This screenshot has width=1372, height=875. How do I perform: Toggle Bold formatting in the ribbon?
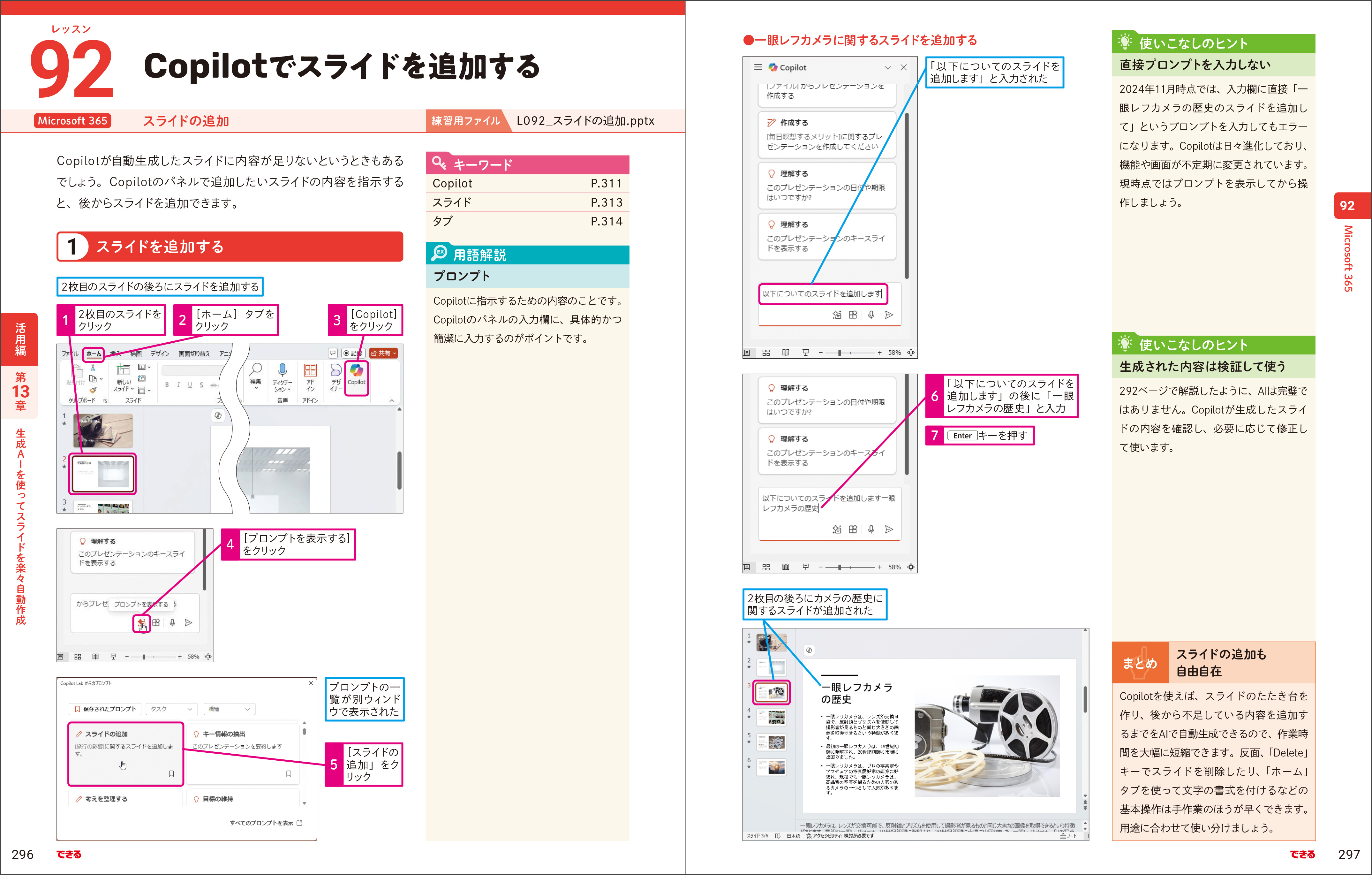[167, 385]
